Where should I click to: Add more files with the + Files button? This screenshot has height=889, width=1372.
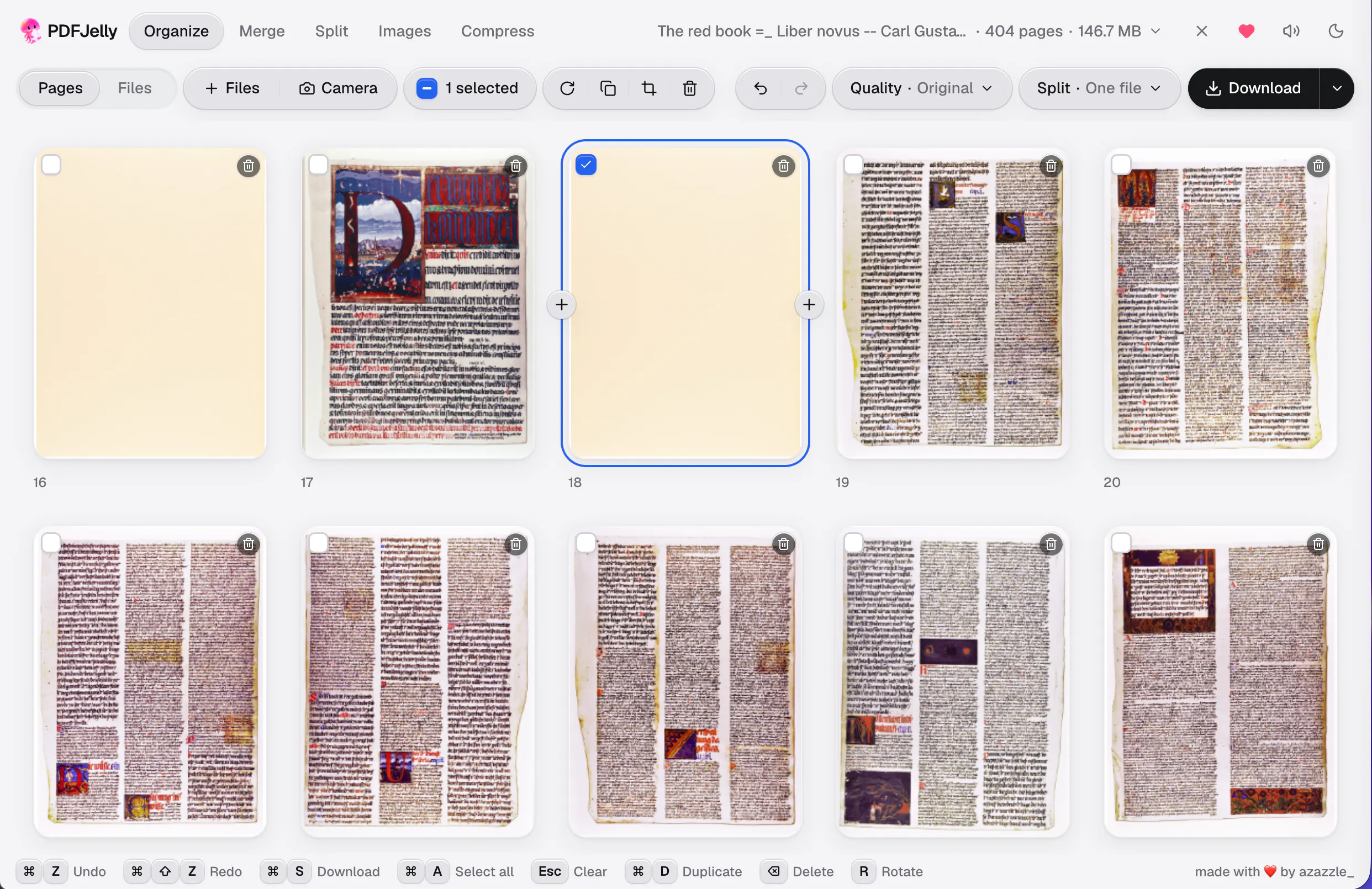pyautogui.click(x=233, y=88)
